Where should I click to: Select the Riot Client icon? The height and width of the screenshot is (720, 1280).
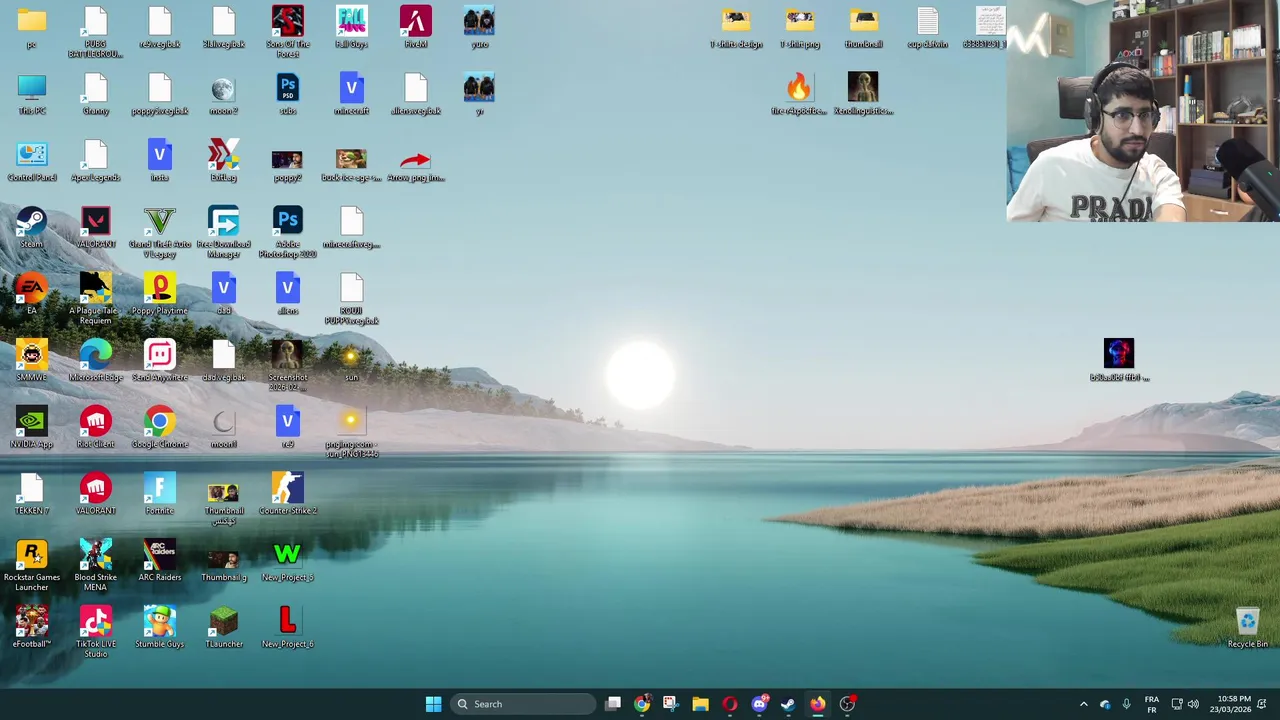pos(95,427)
